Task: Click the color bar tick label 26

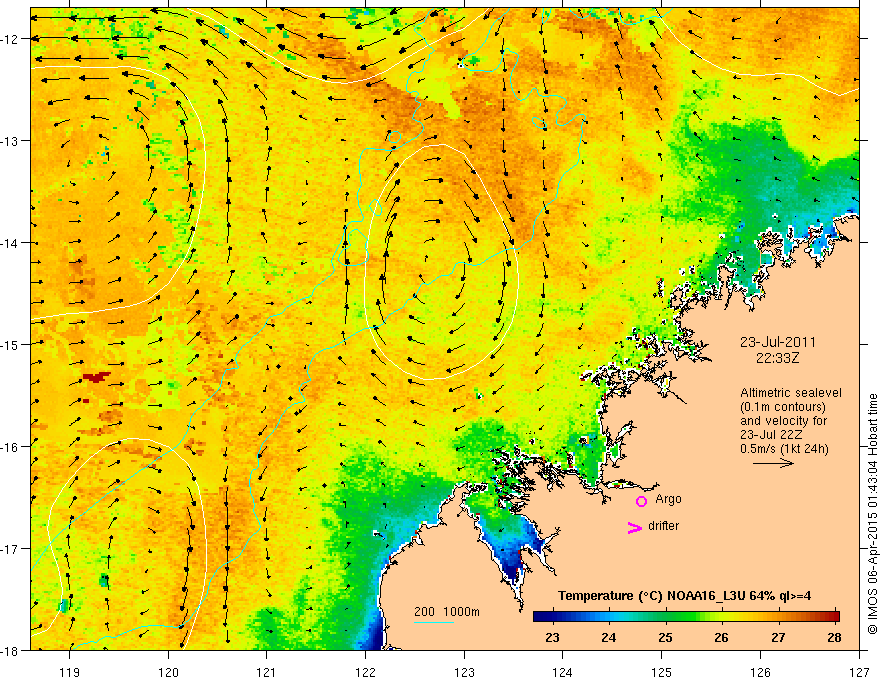Action: tap(721, 638)
